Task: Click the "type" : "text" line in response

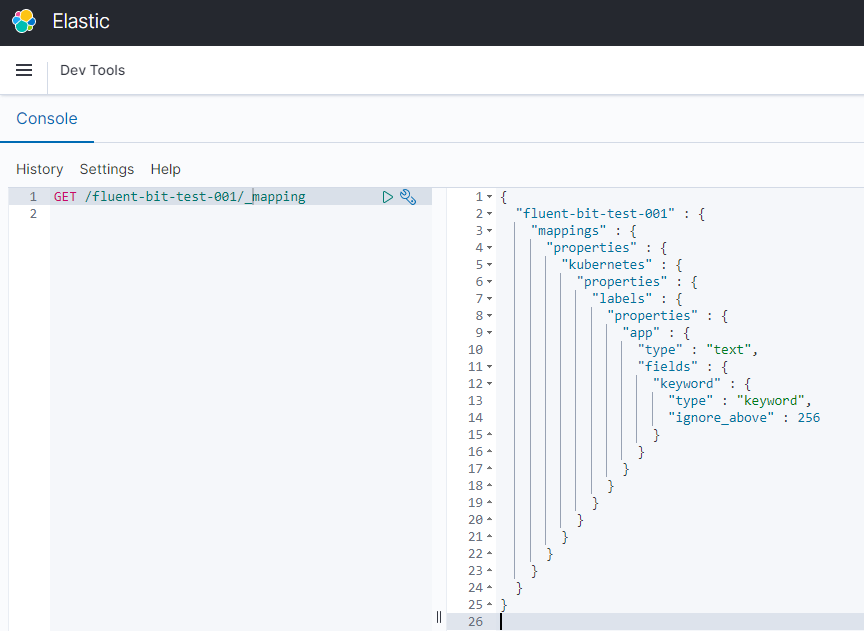Action: [698, 350]
